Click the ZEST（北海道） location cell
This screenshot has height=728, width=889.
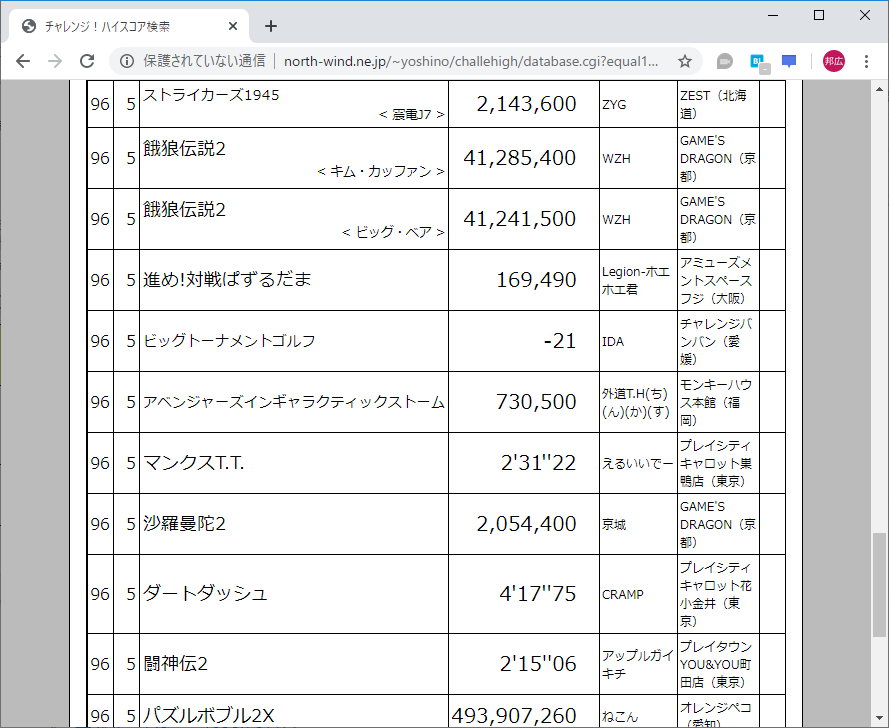point(718,104)
